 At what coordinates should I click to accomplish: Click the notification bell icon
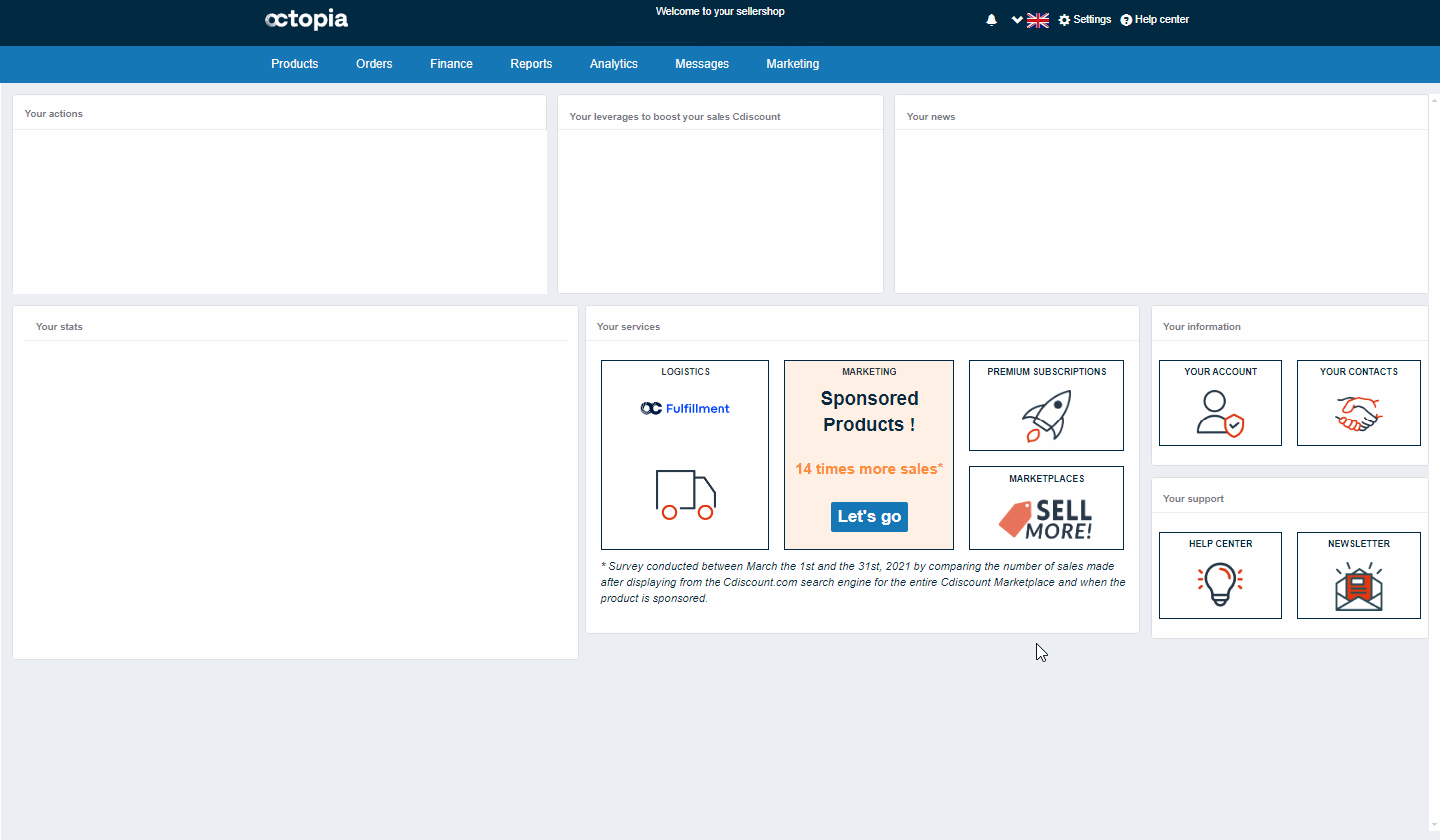991,20
